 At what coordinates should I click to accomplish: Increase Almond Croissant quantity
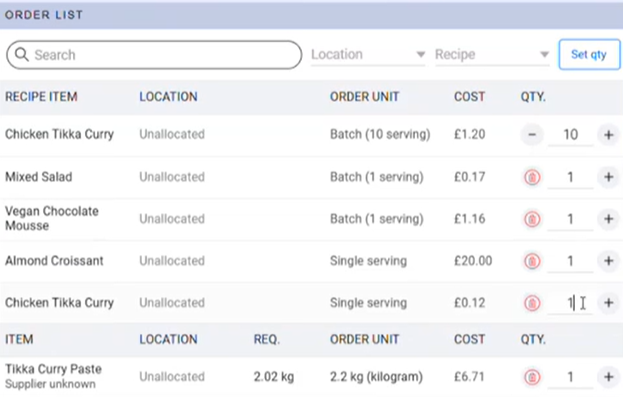(608, 261)
